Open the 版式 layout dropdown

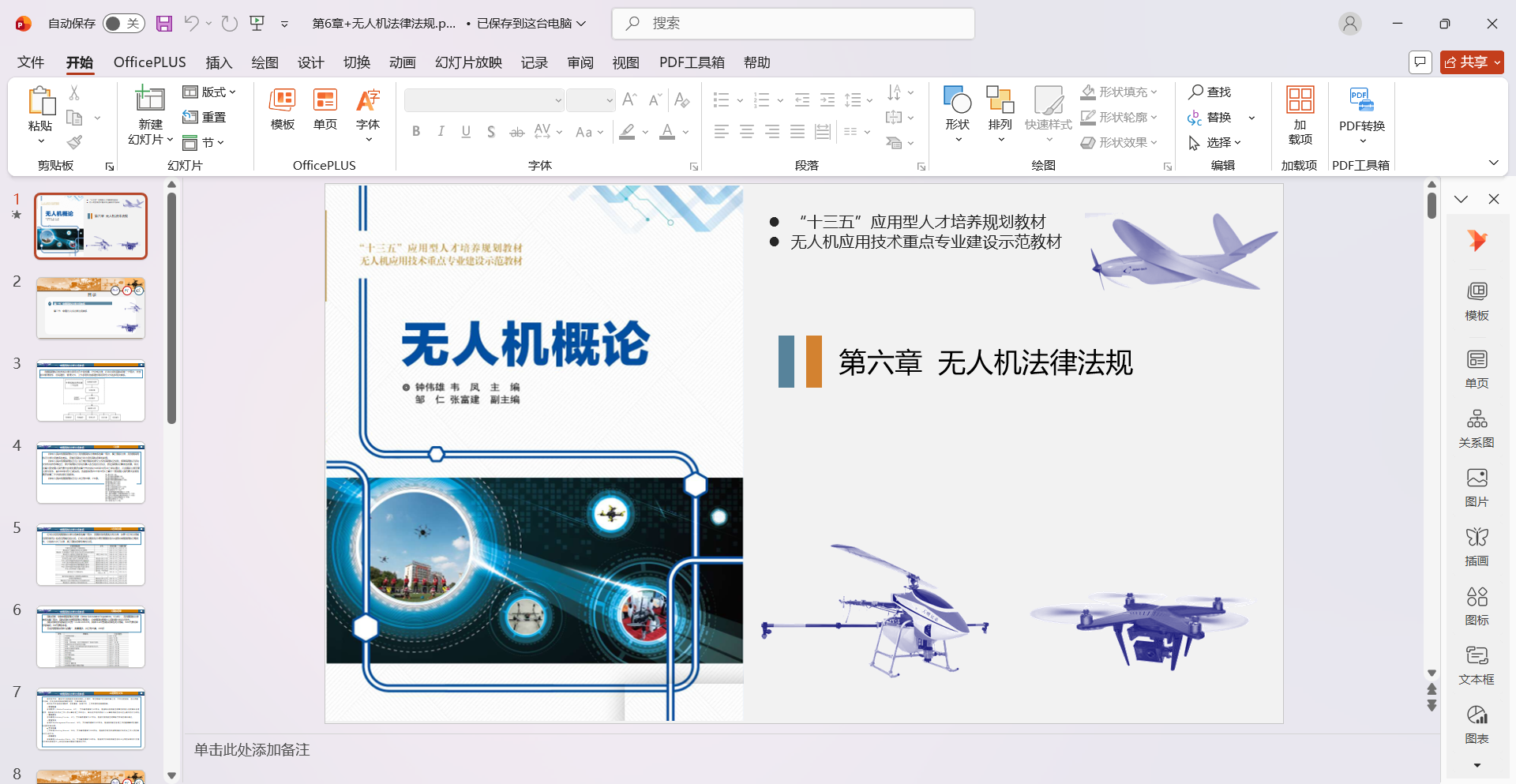point(209,92)
